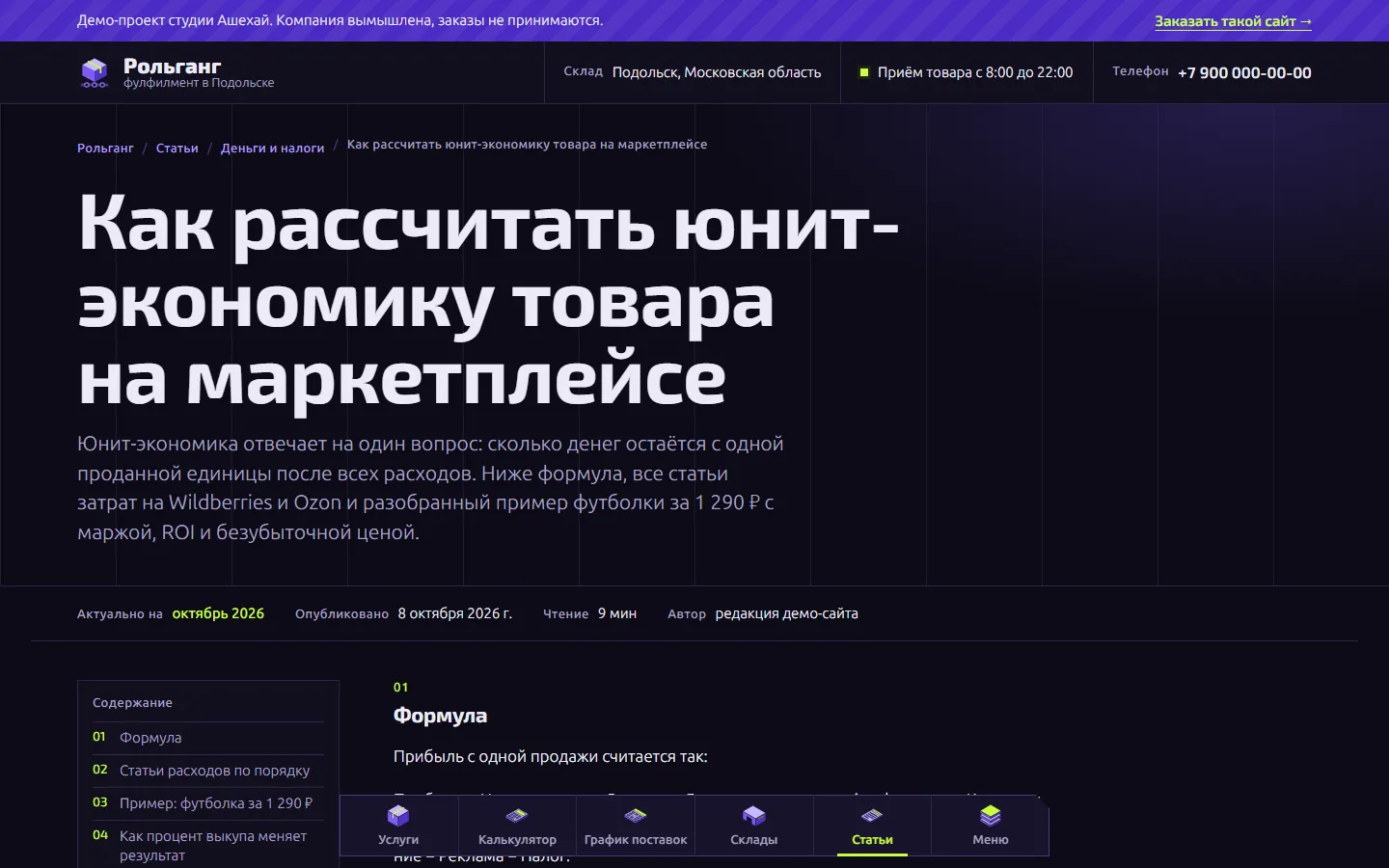1389x868 pixels.
Task: Click the author «редакция демо-сайта»
Action: click(x=786, y=613)
